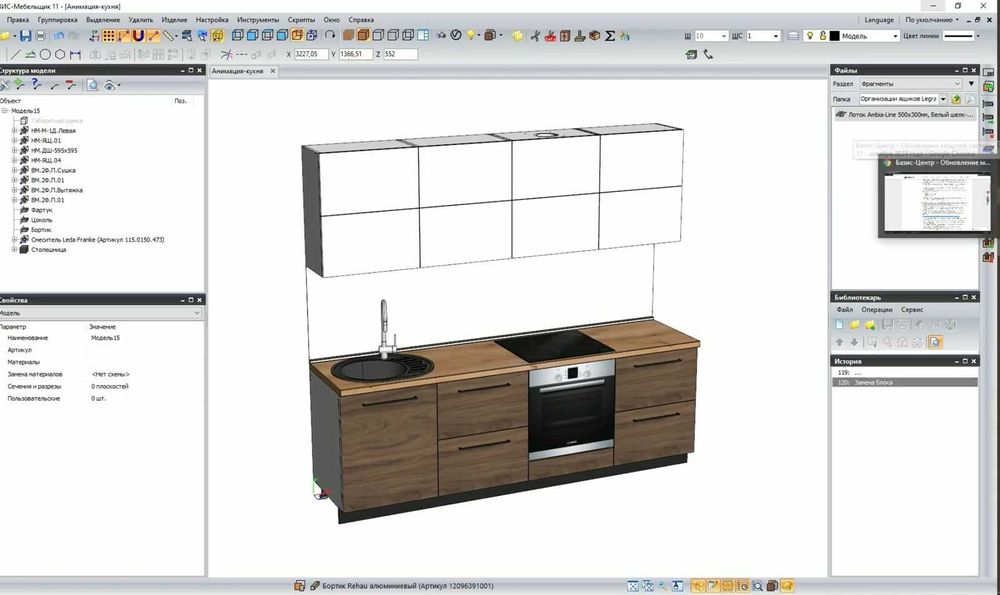1000x595 pixels.
Task: Expand the Столешница tree node
Action: tap(15, 250)
